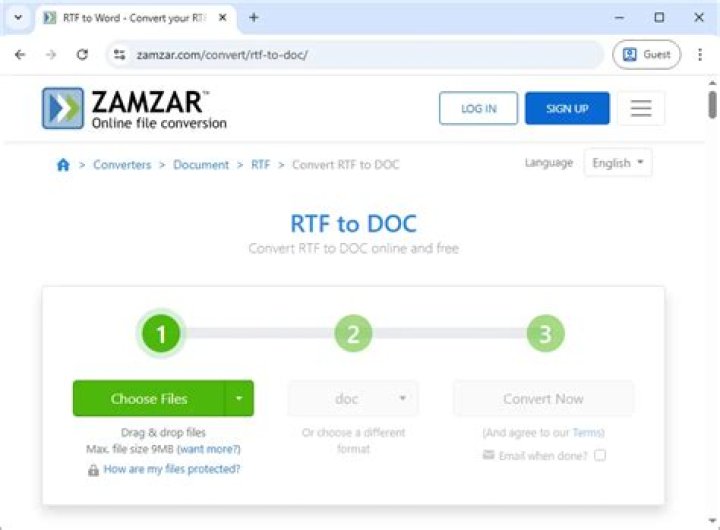Click step 2 circle
Screen dimensions: 720x530
point(353,333)
